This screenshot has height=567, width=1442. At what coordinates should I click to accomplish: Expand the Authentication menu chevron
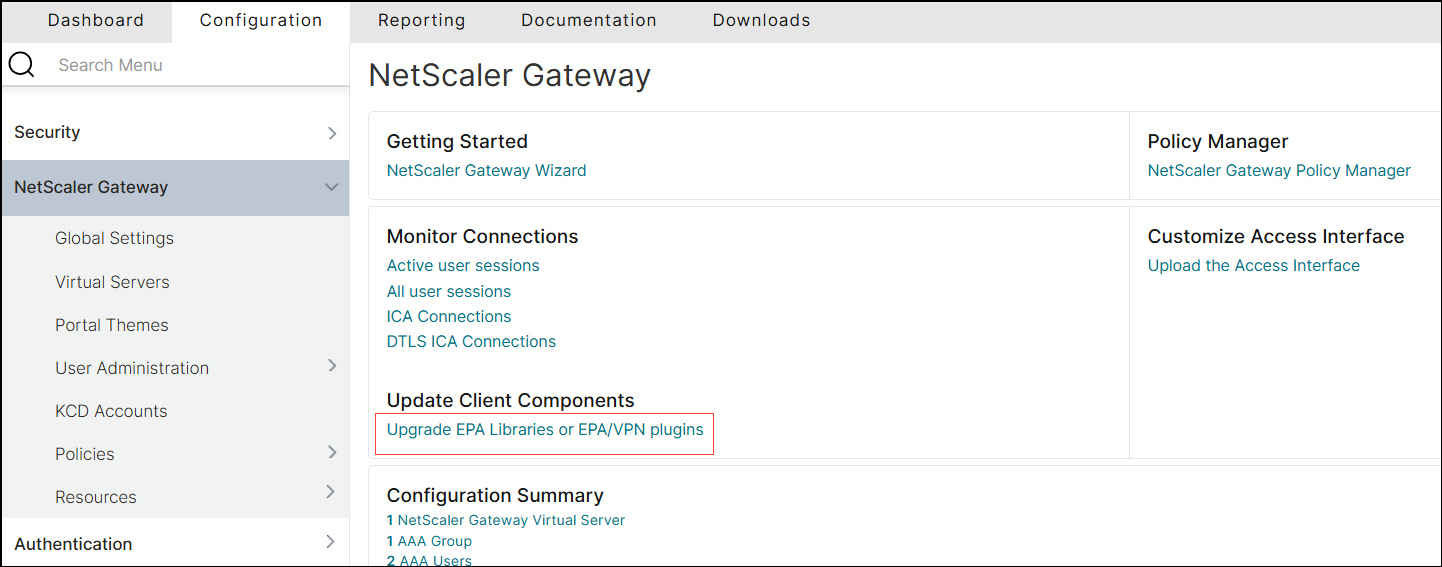332,542
